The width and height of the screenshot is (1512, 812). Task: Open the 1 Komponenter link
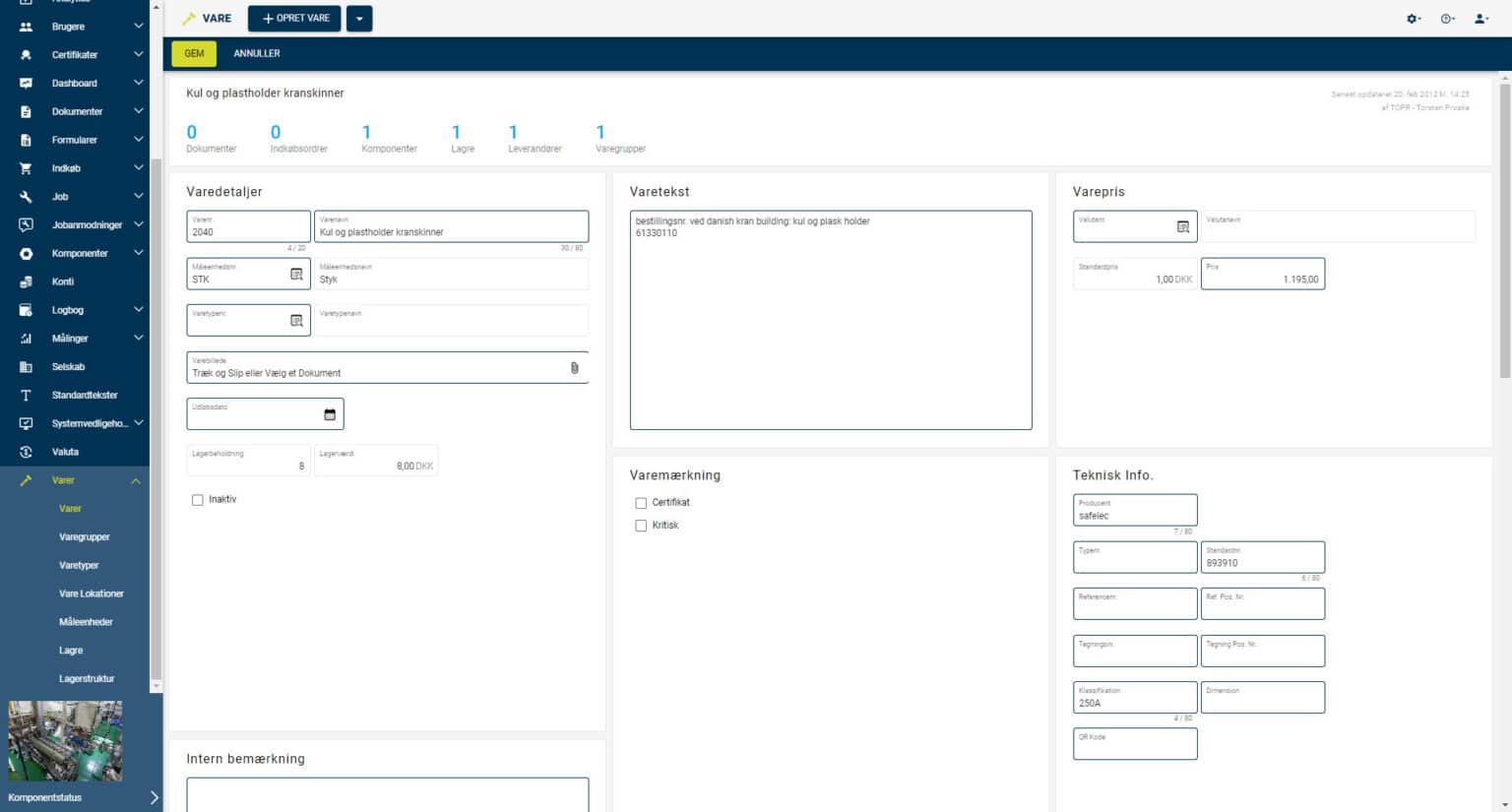coord(389,138)
